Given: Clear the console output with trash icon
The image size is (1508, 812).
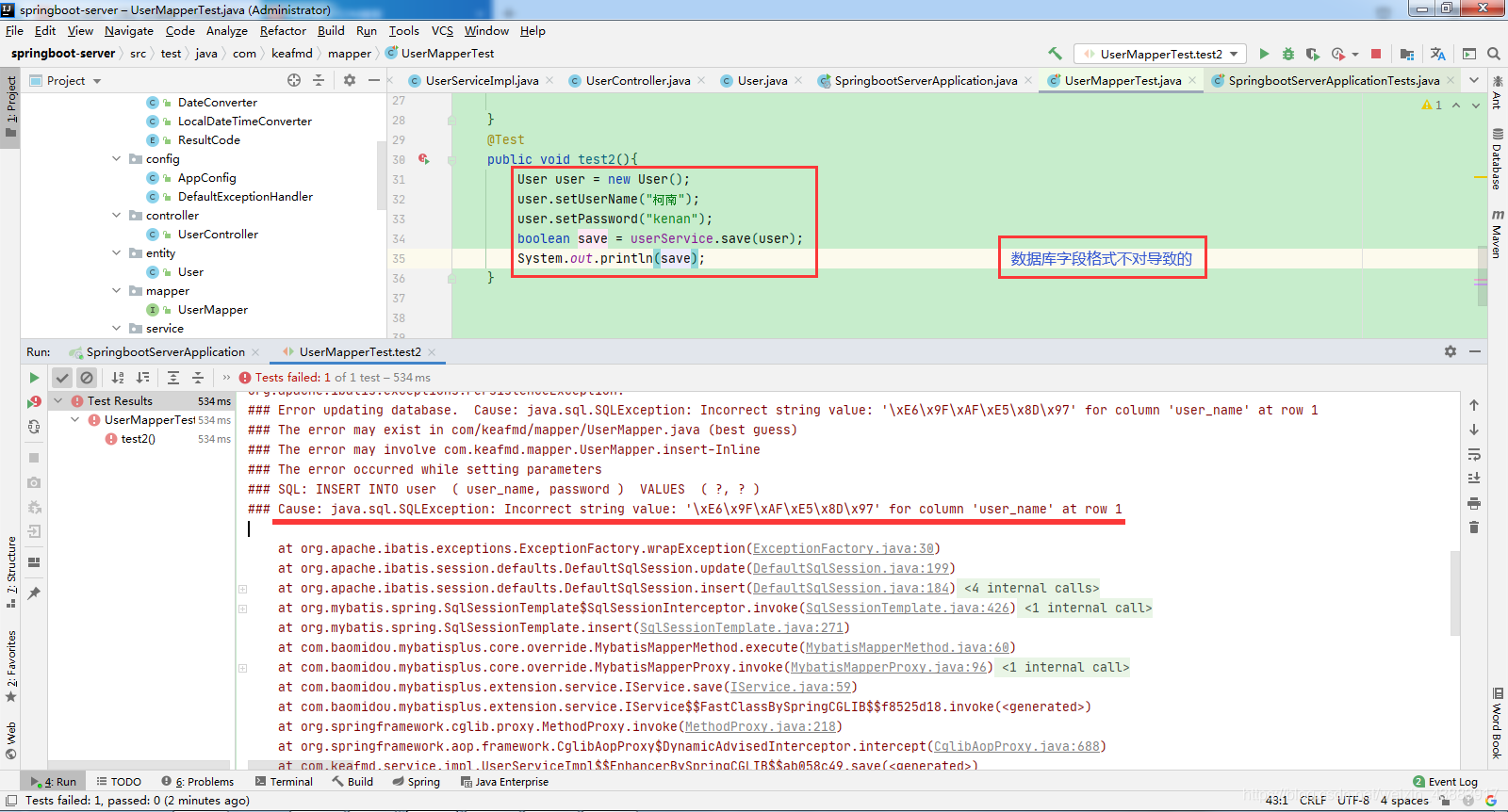Looking at the screenshot, I should click(x=1474, y=528).
